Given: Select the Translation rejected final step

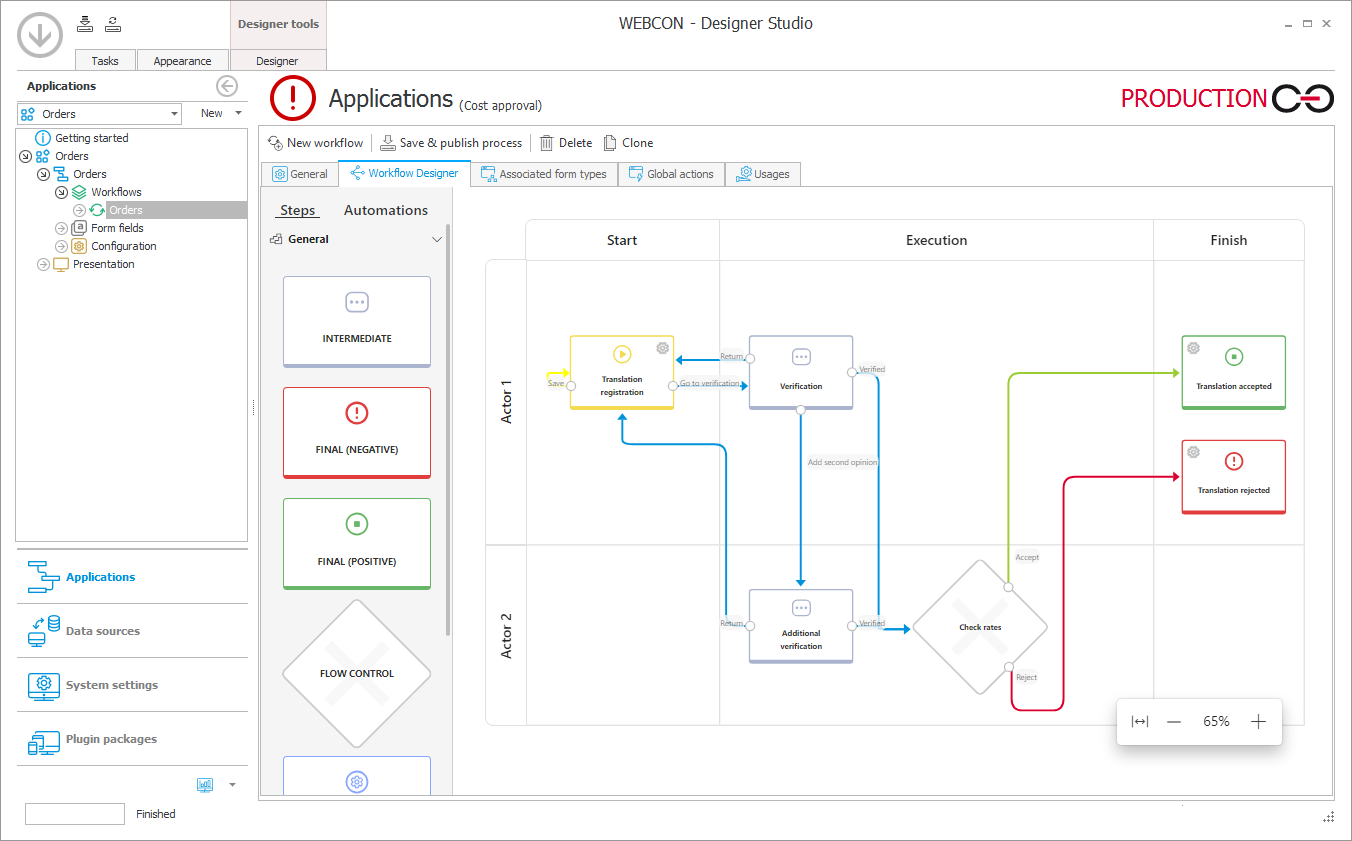Looking at the screenshot, I should [x=1234, y=477].
